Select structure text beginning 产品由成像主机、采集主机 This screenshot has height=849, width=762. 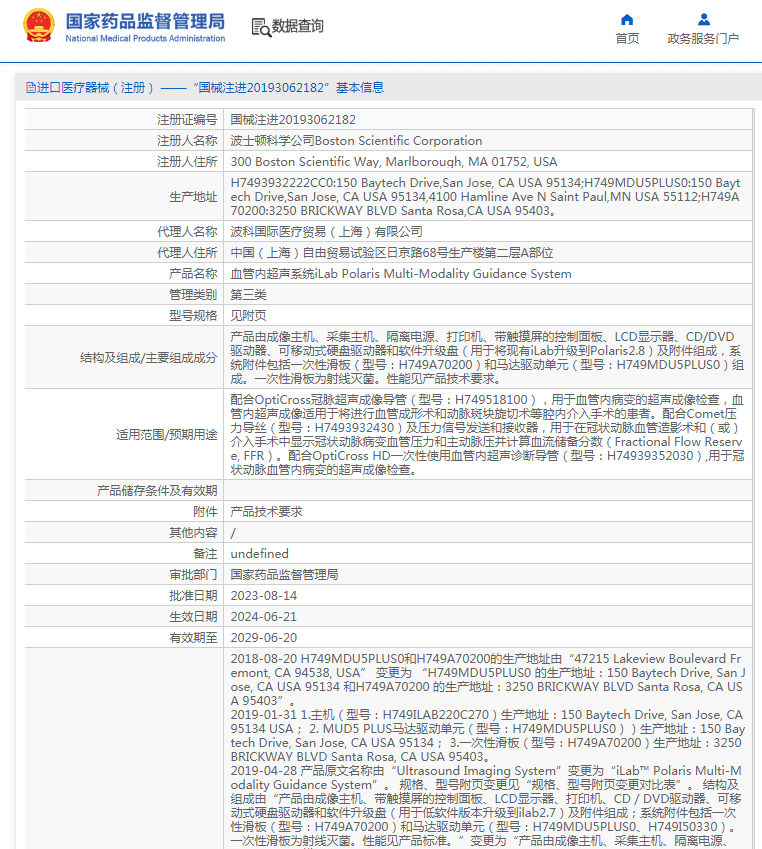487,357
